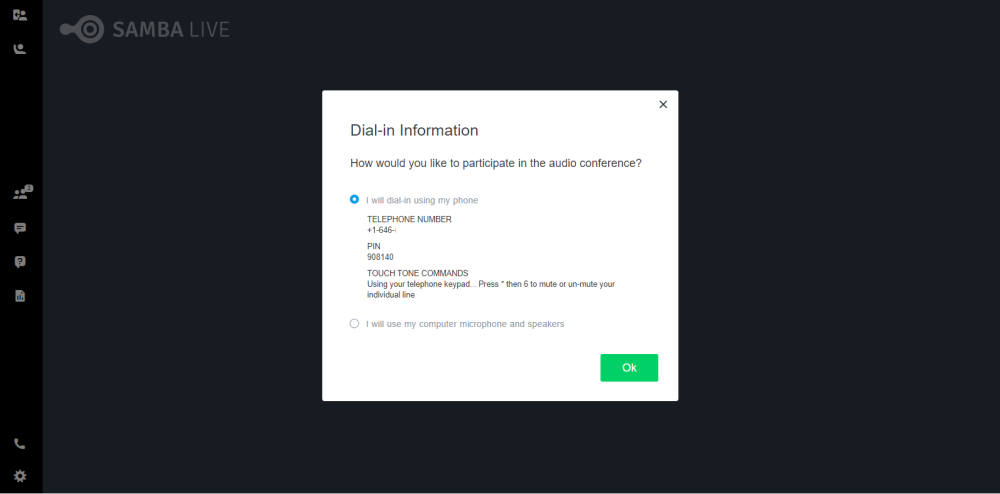The height and width of the screenshot is (494, 1000).
Task: Open the Q&A question bubble icon
Action: (x=20, y=262)
